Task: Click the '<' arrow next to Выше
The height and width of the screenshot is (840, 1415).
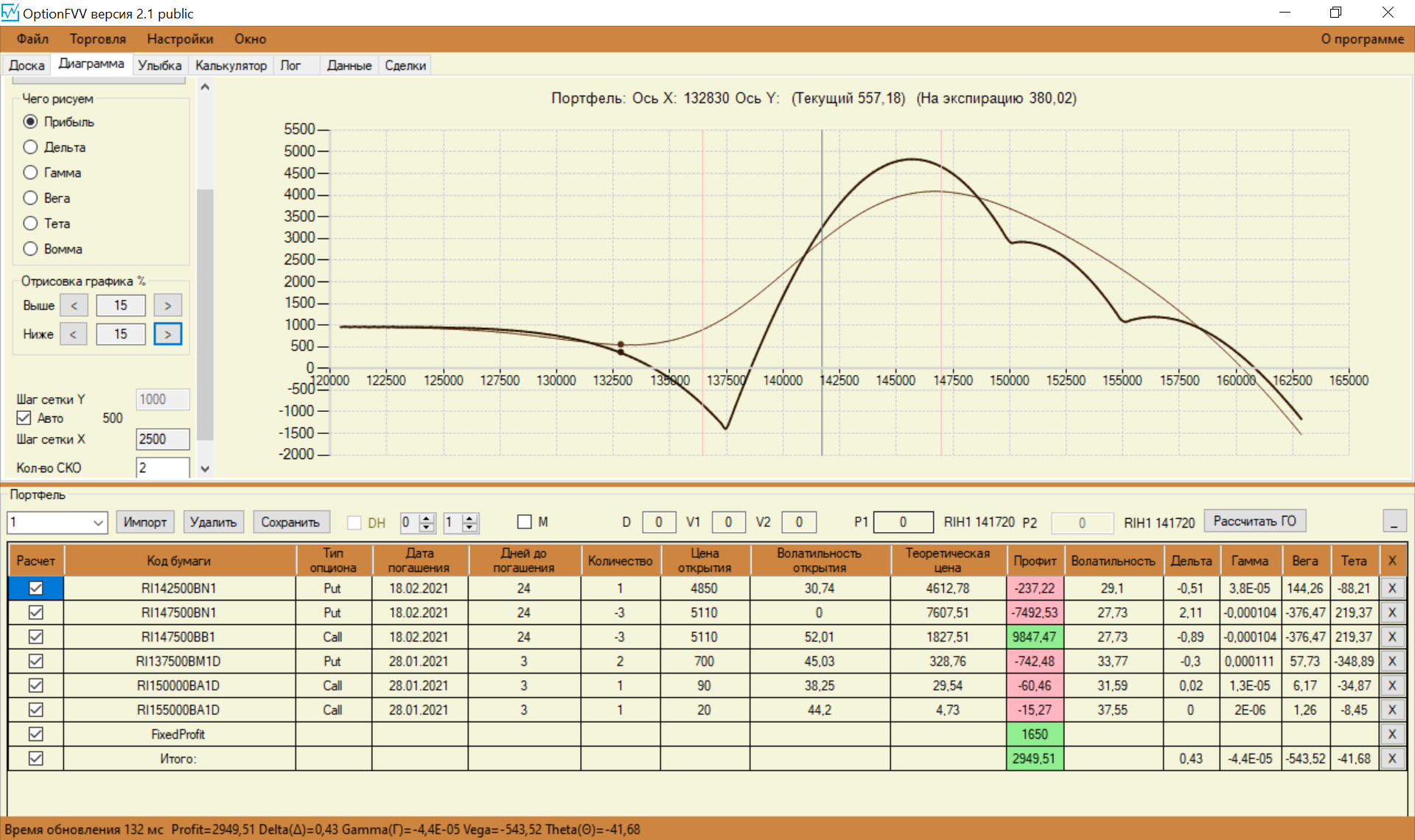Action: 73,305
